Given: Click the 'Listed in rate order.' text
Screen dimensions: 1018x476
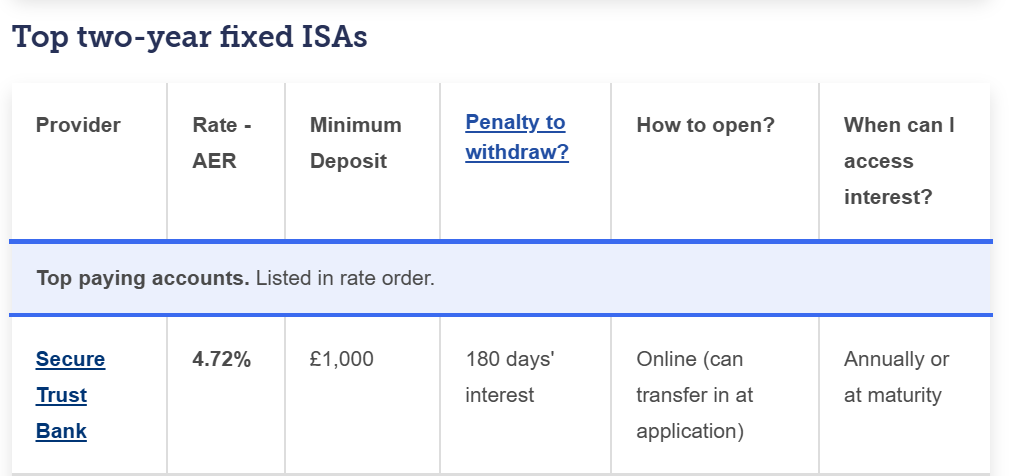Looking at the screenshot, I should (345, 279).
